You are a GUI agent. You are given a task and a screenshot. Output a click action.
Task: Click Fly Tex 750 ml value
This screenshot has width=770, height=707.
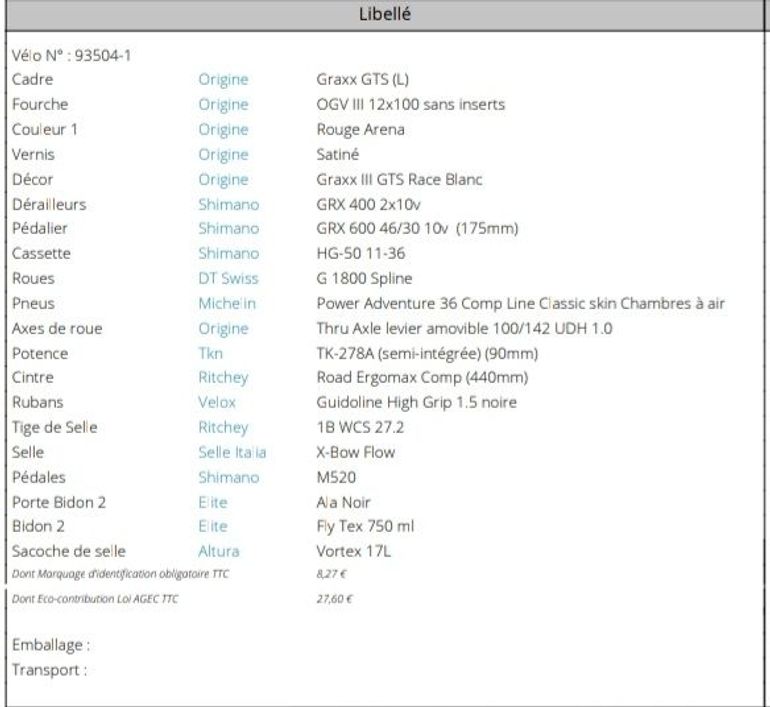[x=365, y=526]
